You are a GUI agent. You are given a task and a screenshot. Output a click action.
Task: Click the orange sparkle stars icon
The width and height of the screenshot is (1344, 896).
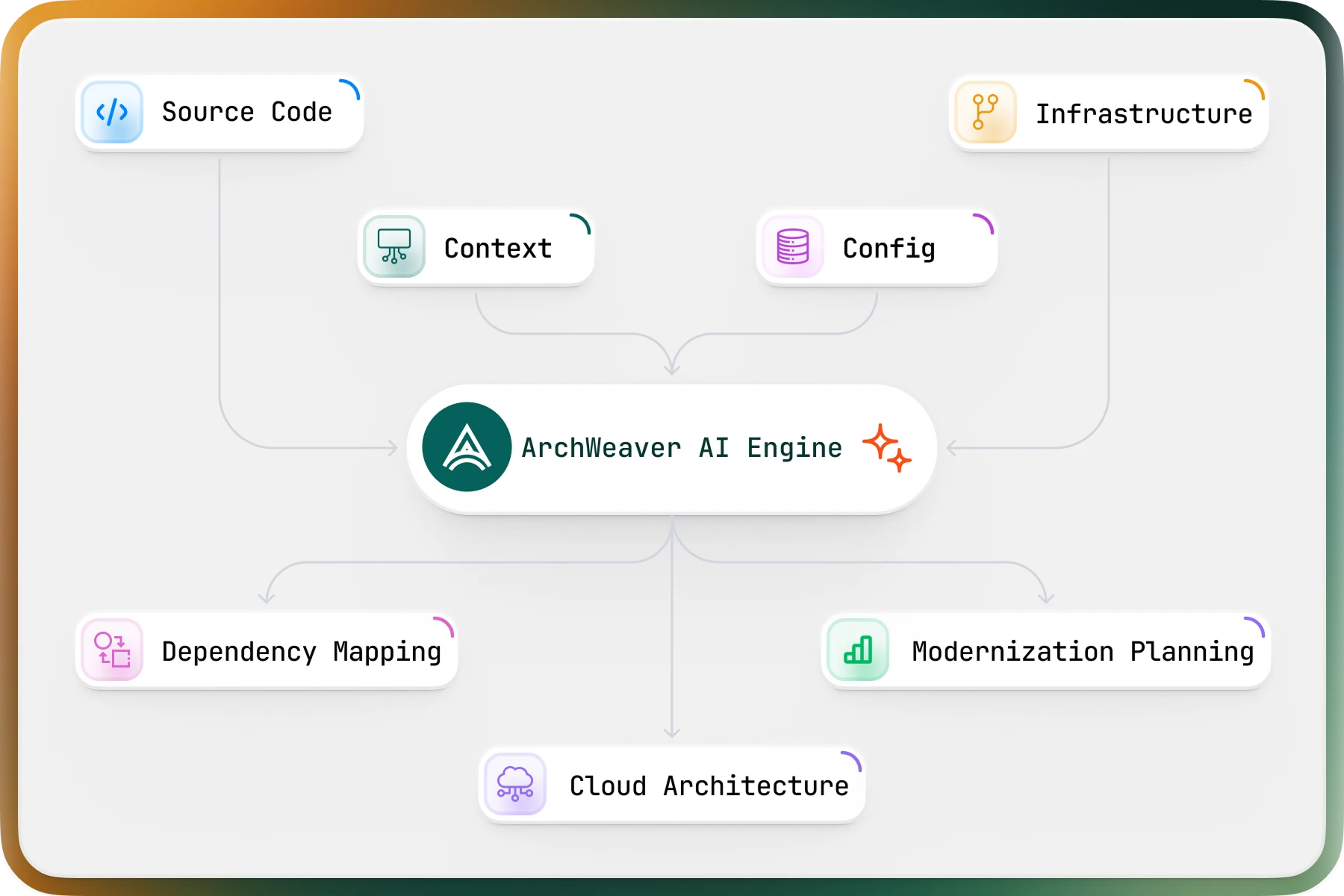887,447
